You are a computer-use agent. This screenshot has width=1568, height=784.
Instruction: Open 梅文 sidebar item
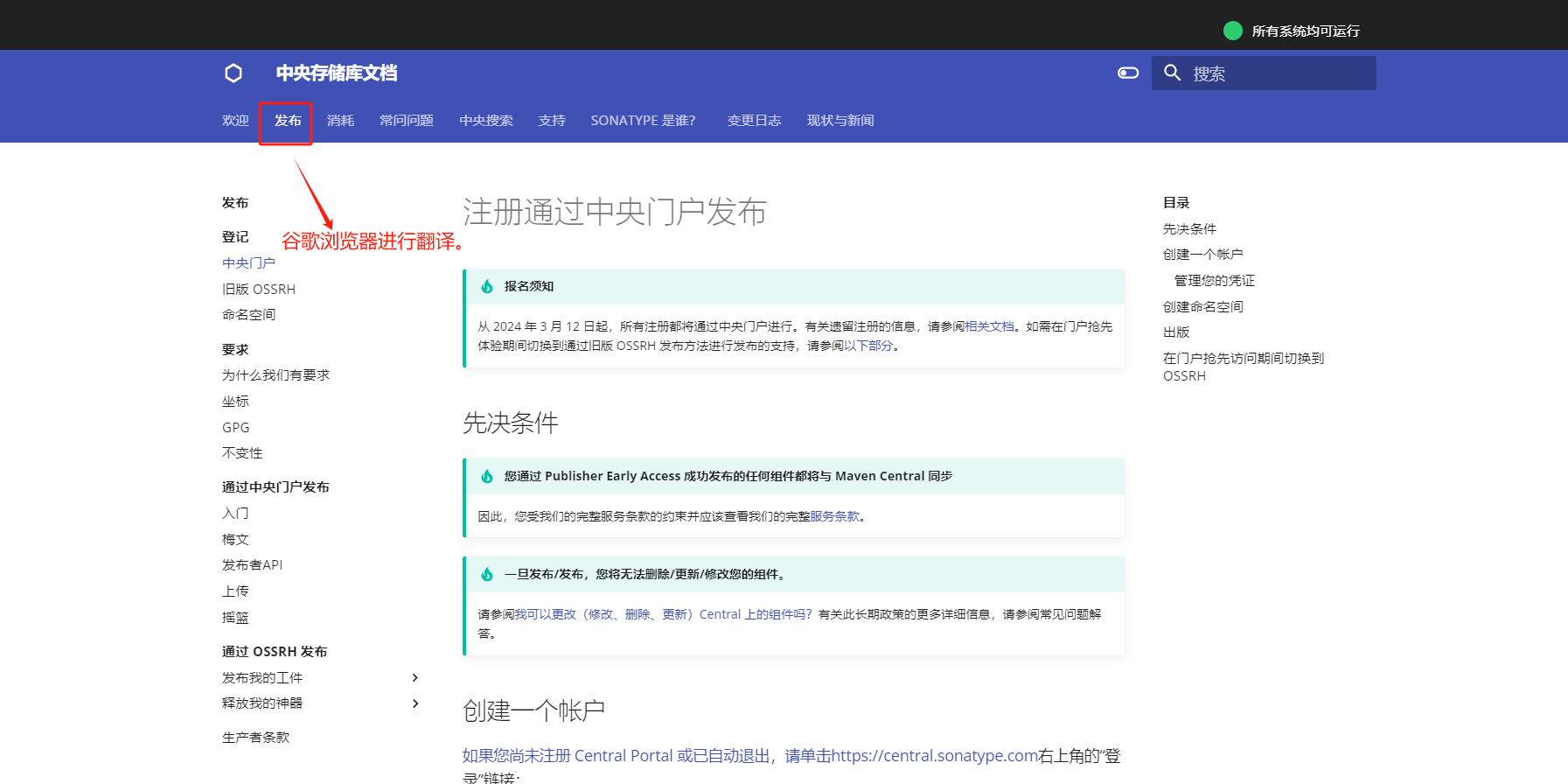point(235,540)
